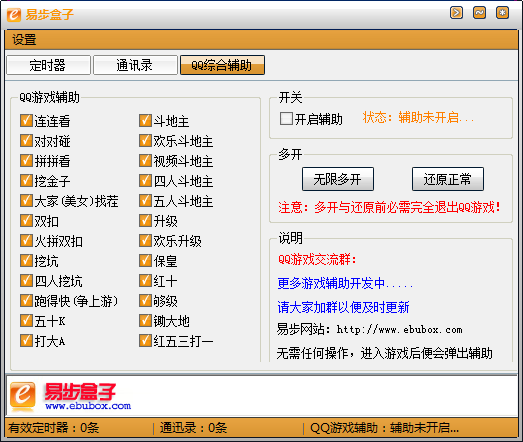The width and height of the screenshot is (523, 442).
Task: Toggle the 五十K checkbox
Action: [26, 321]
